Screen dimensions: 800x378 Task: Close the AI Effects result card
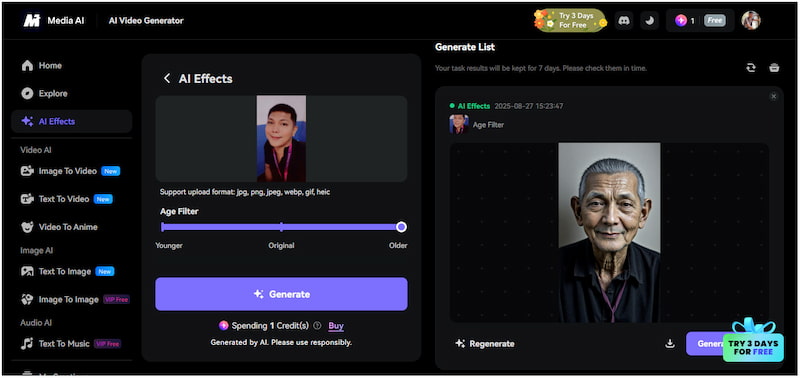pos(773,96)
